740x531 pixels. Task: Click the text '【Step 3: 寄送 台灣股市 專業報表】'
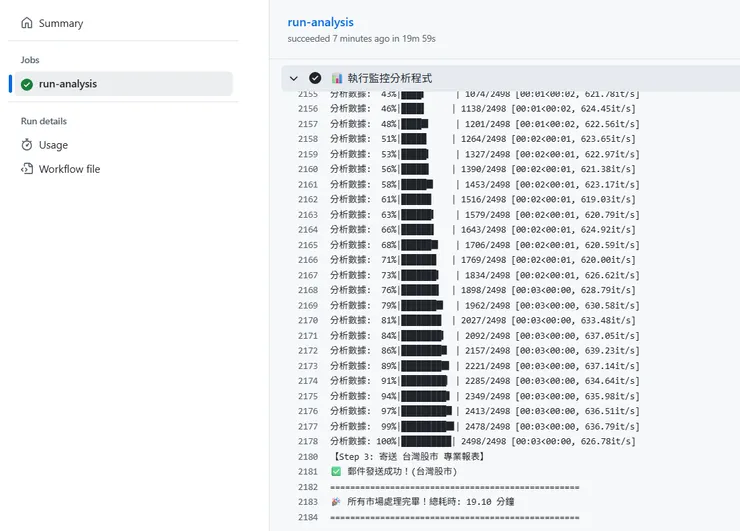tap(408, 457)
